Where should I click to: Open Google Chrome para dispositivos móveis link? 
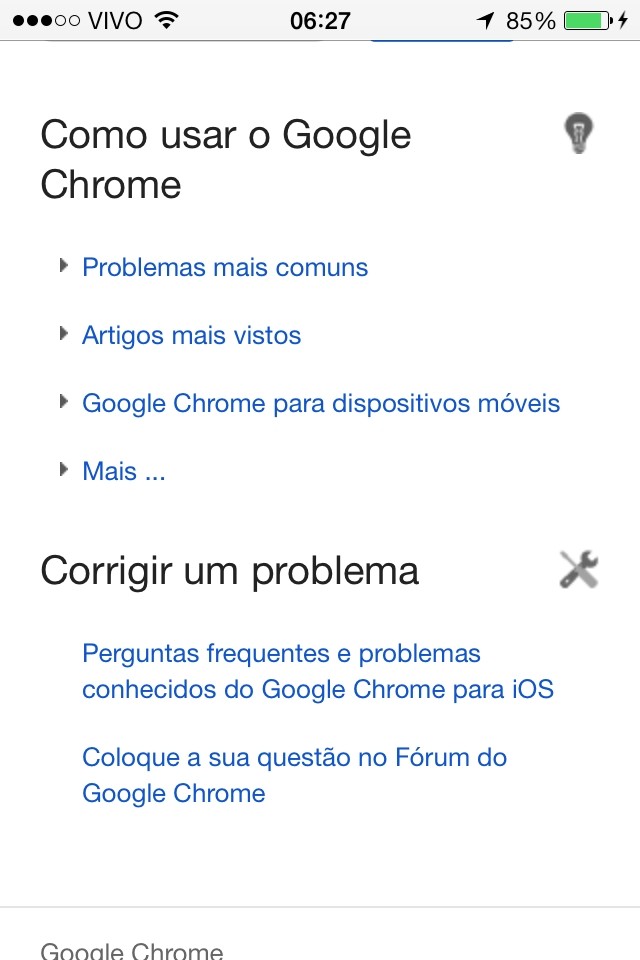point(321,403)
